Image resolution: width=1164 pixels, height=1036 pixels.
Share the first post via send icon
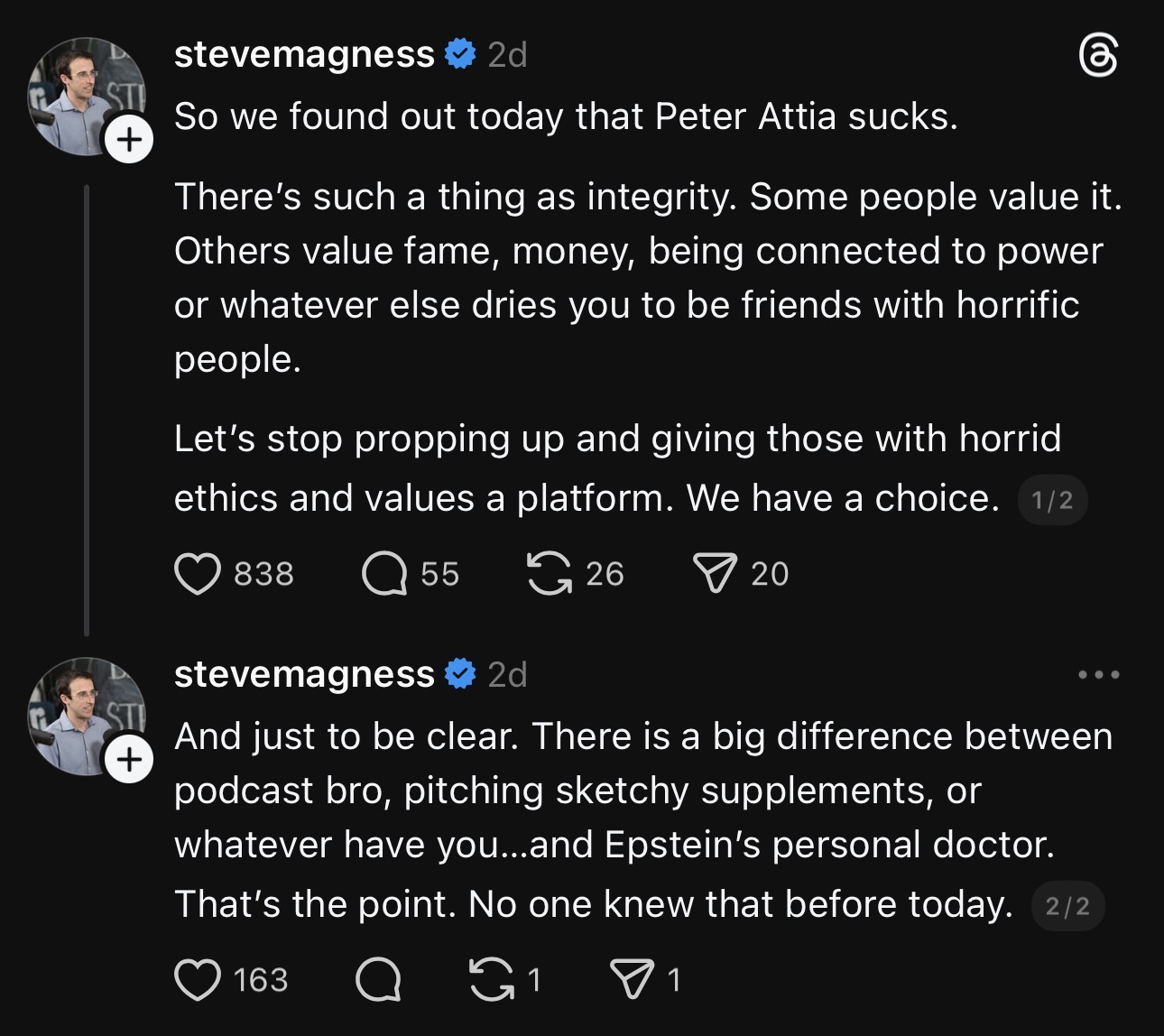click(714, 574)
